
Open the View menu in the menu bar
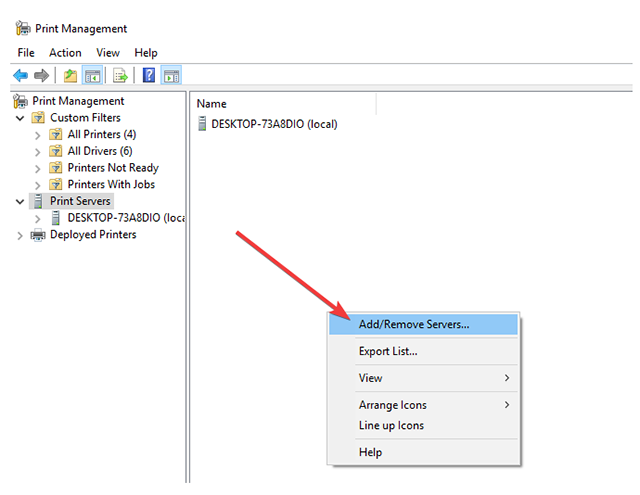click(108, 53)
